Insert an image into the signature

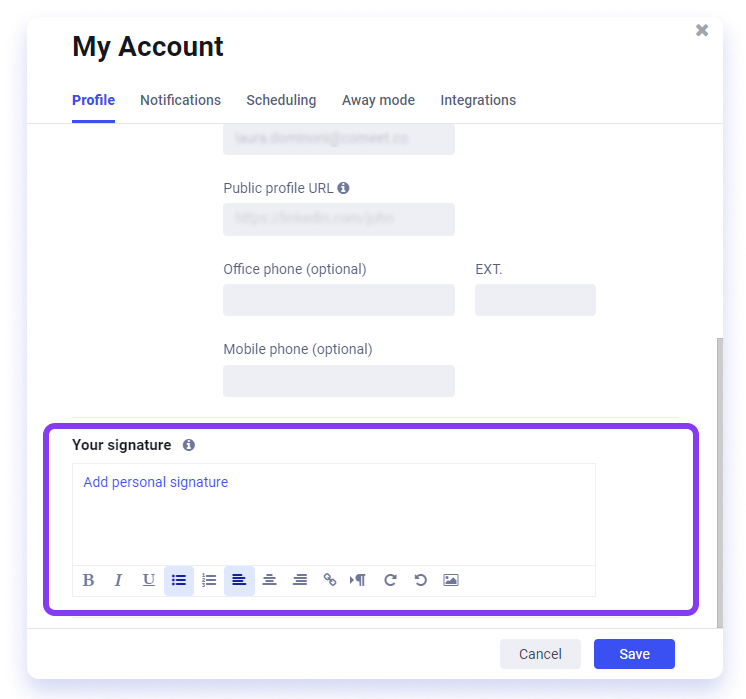(451, 580)
